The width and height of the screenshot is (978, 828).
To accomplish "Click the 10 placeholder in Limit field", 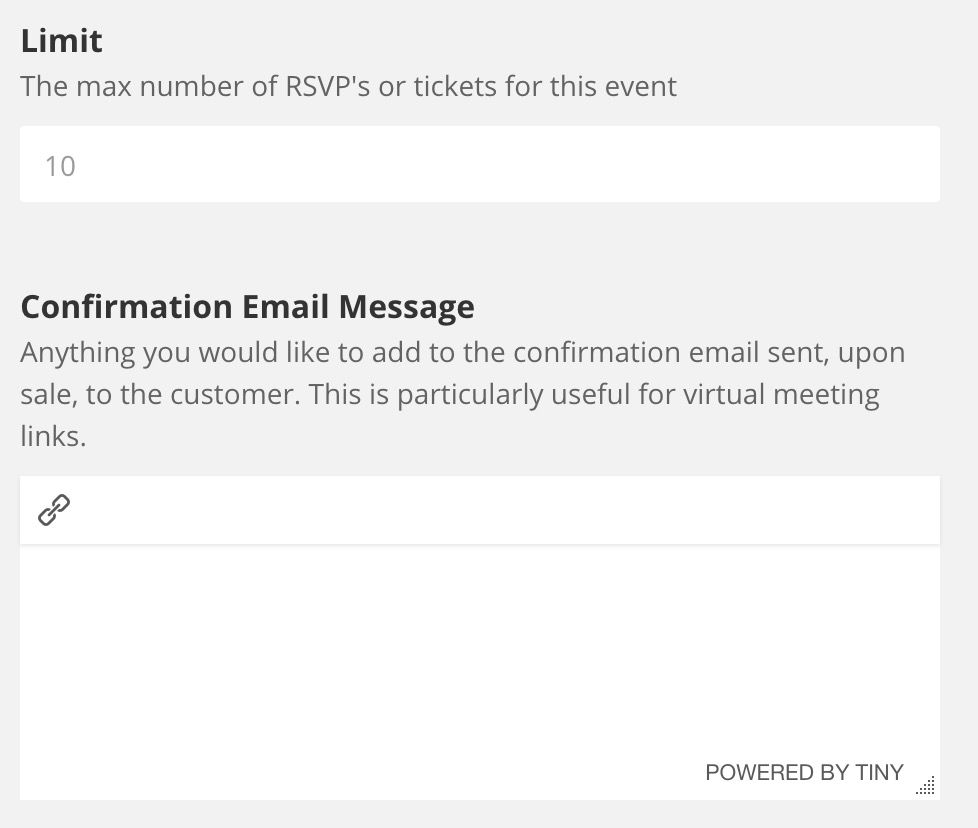I will pyautogui.click(x=61, y=166).
